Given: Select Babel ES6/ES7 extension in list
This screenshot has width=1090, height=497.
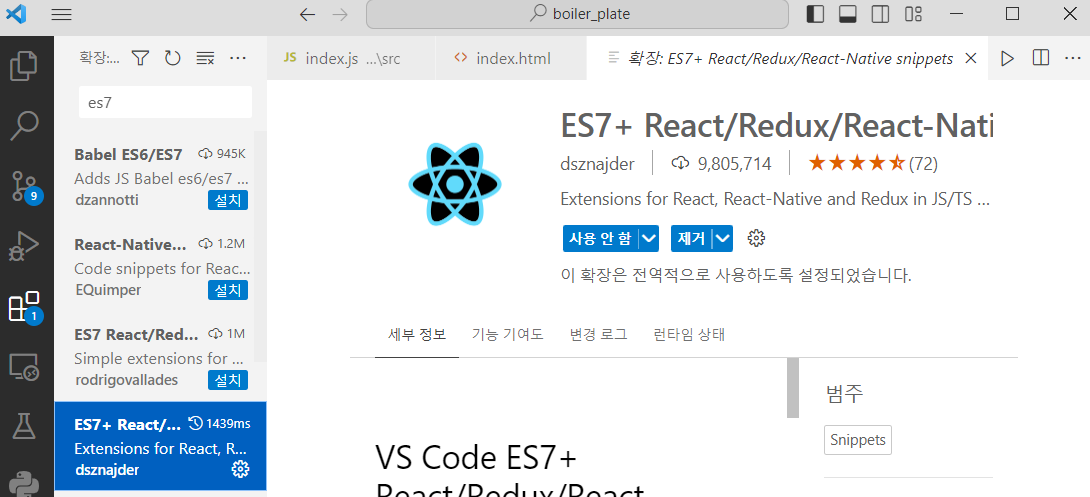Looking at the screenshot, I should point(161,177).
